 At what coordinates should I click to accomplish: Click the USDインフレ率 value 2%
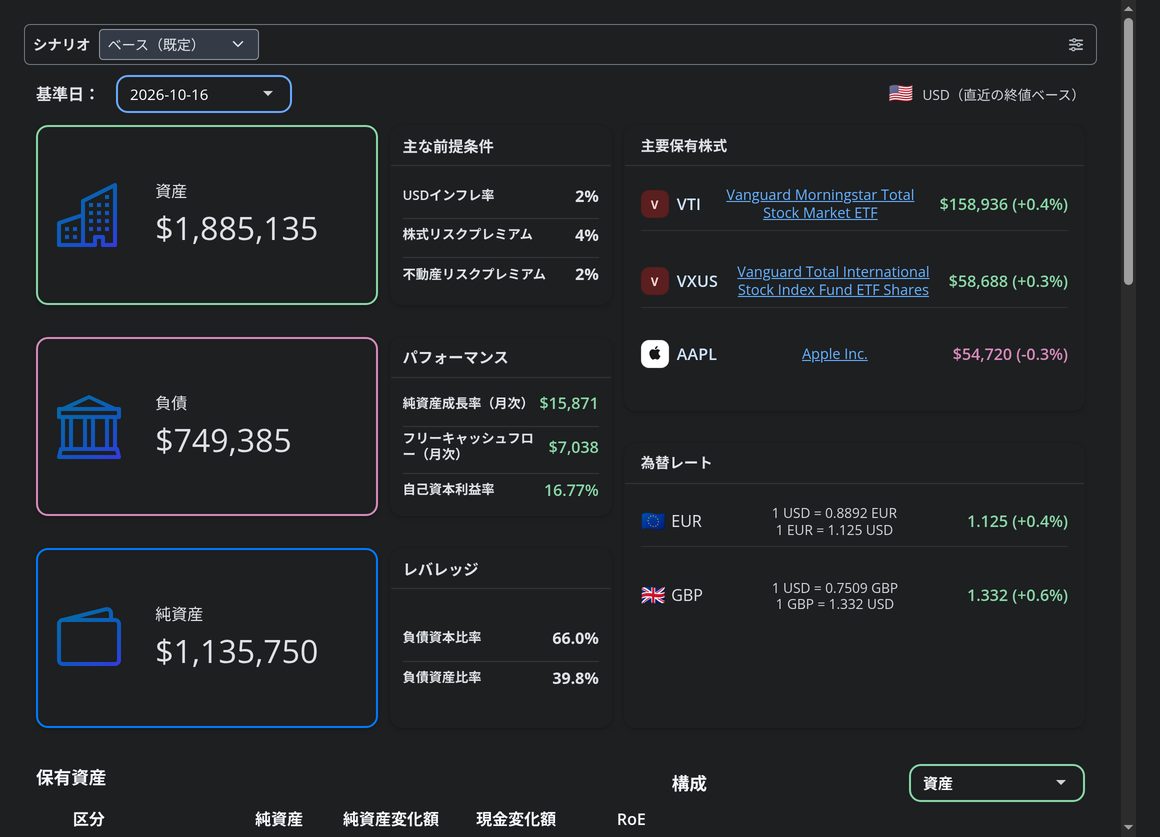(587, 196)
